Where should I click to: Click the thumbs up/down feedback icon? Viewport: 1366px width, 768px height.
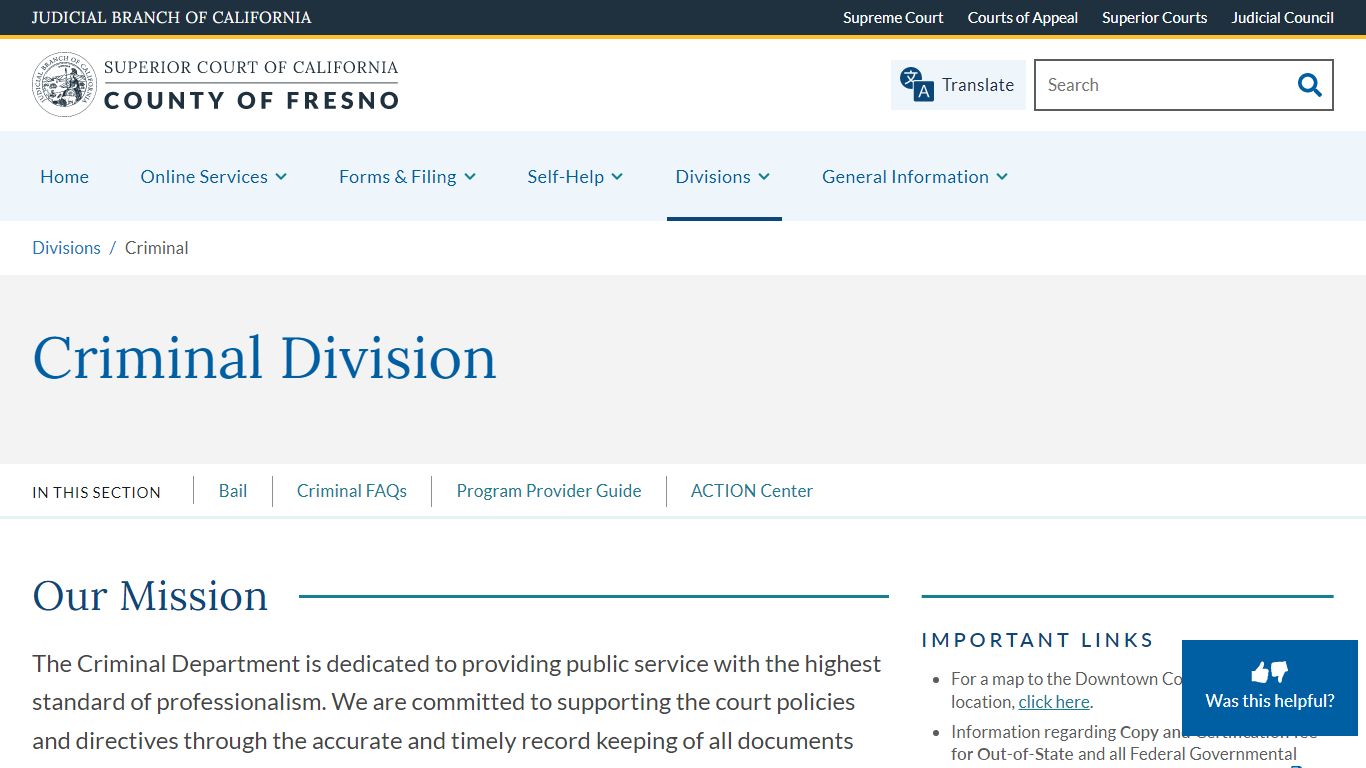1270,672
